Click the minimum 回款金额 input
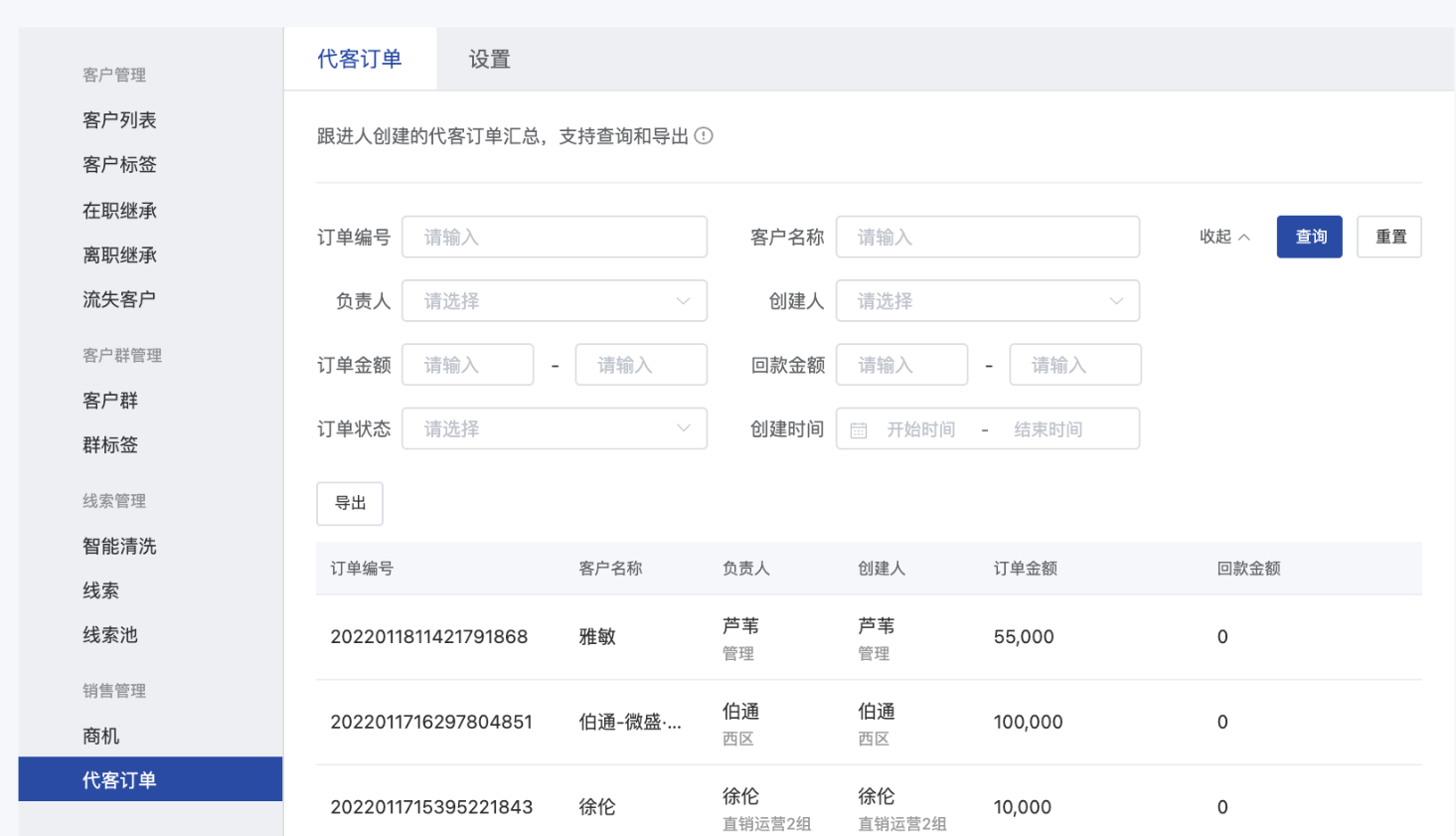 [902, 365]
